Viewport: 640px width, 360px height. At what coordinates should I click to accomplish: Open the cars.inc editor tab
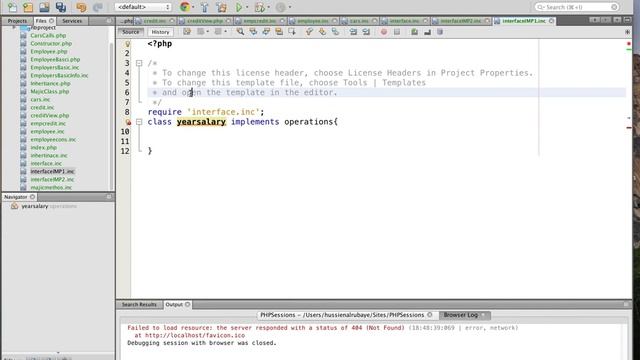point(359,21)
